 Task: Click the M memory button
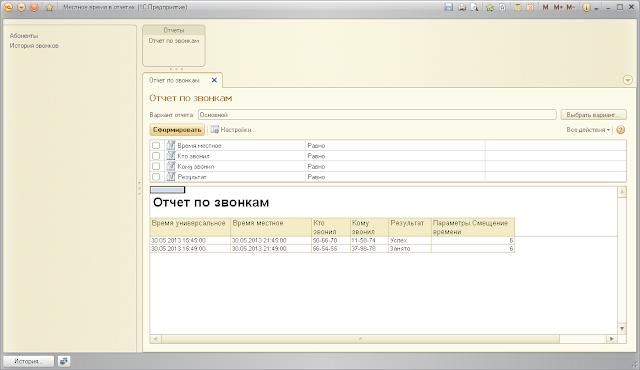tap(545, 7)
